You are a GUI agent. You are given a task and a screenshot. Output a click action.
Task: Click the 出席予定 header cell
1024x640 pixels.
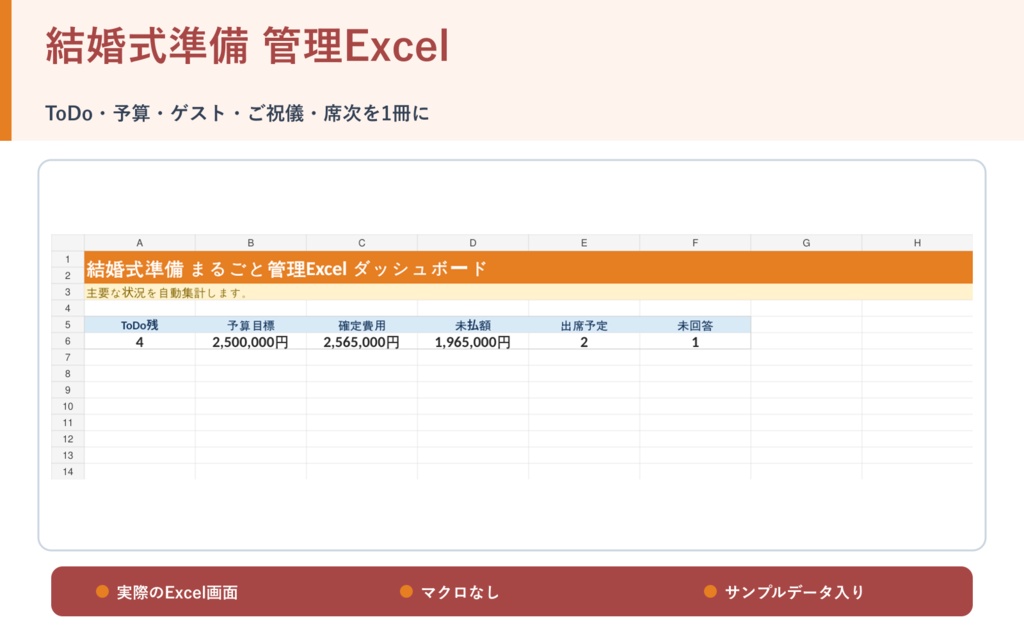(584, 325)
